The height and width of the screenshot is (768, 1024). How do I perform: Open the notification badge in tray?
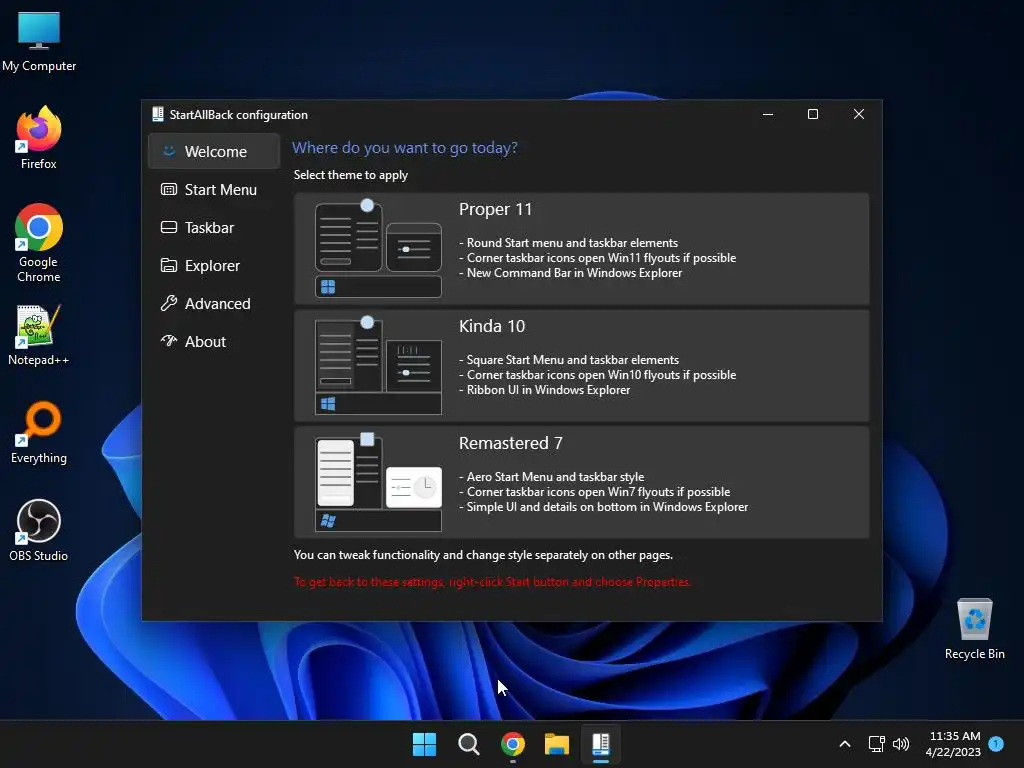tap(996, 744)
